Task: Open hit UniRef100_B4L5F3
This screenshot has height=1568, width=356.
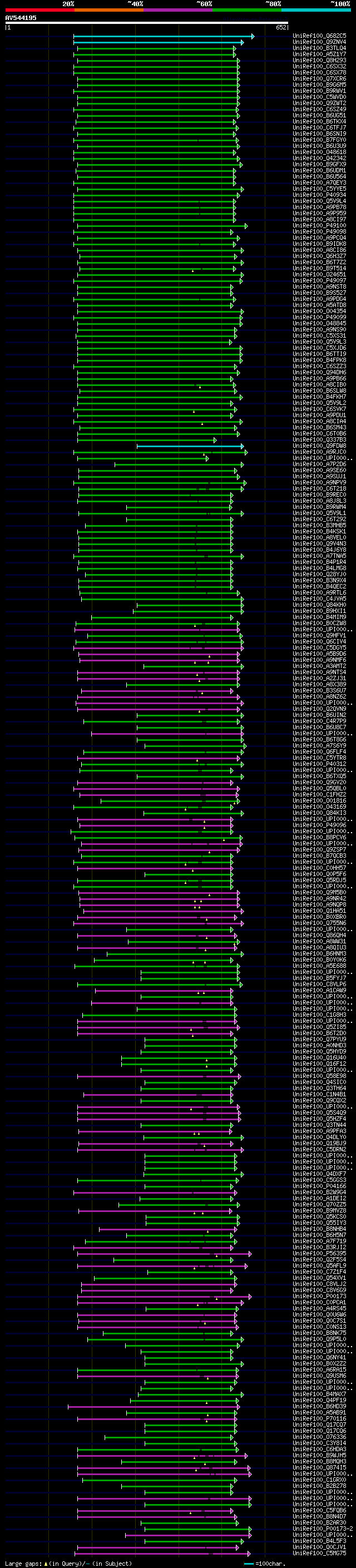Action: [x=319, y=1541]
